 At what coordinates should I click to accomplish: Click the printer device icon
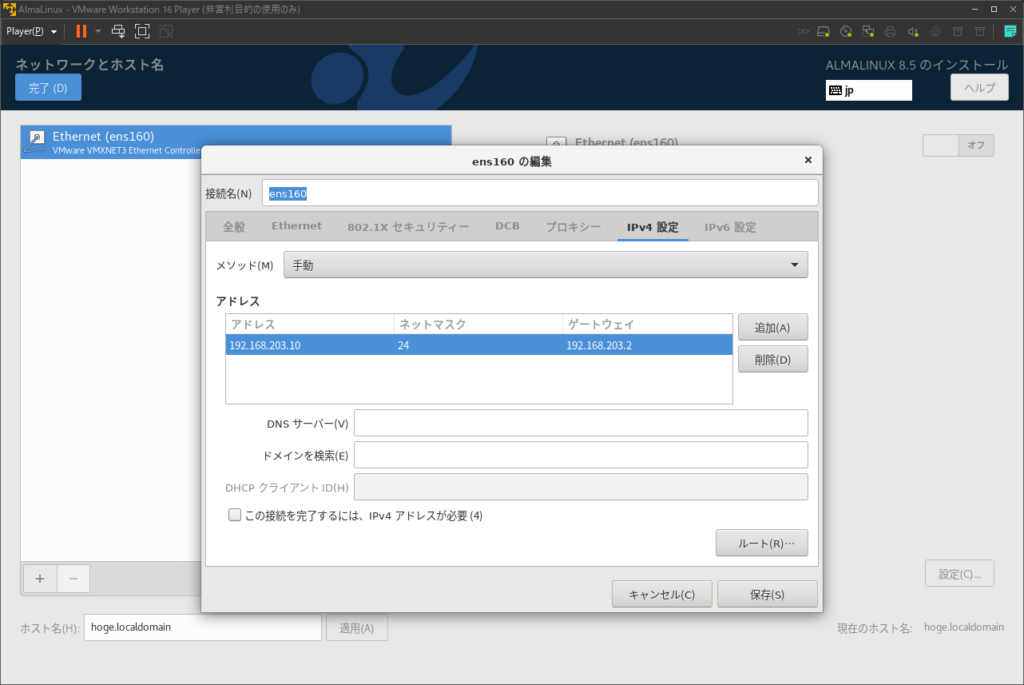click(890, 31)
